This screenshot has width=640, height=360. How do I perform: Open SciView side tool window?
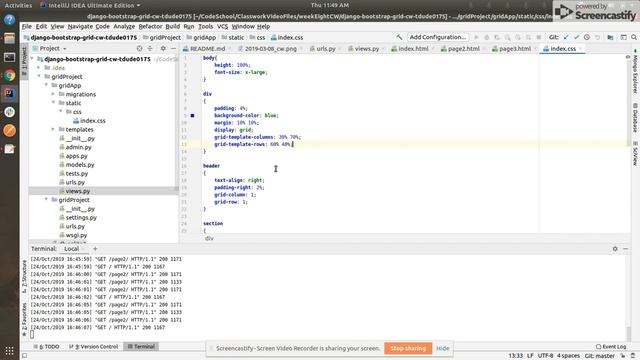(636, 153)
